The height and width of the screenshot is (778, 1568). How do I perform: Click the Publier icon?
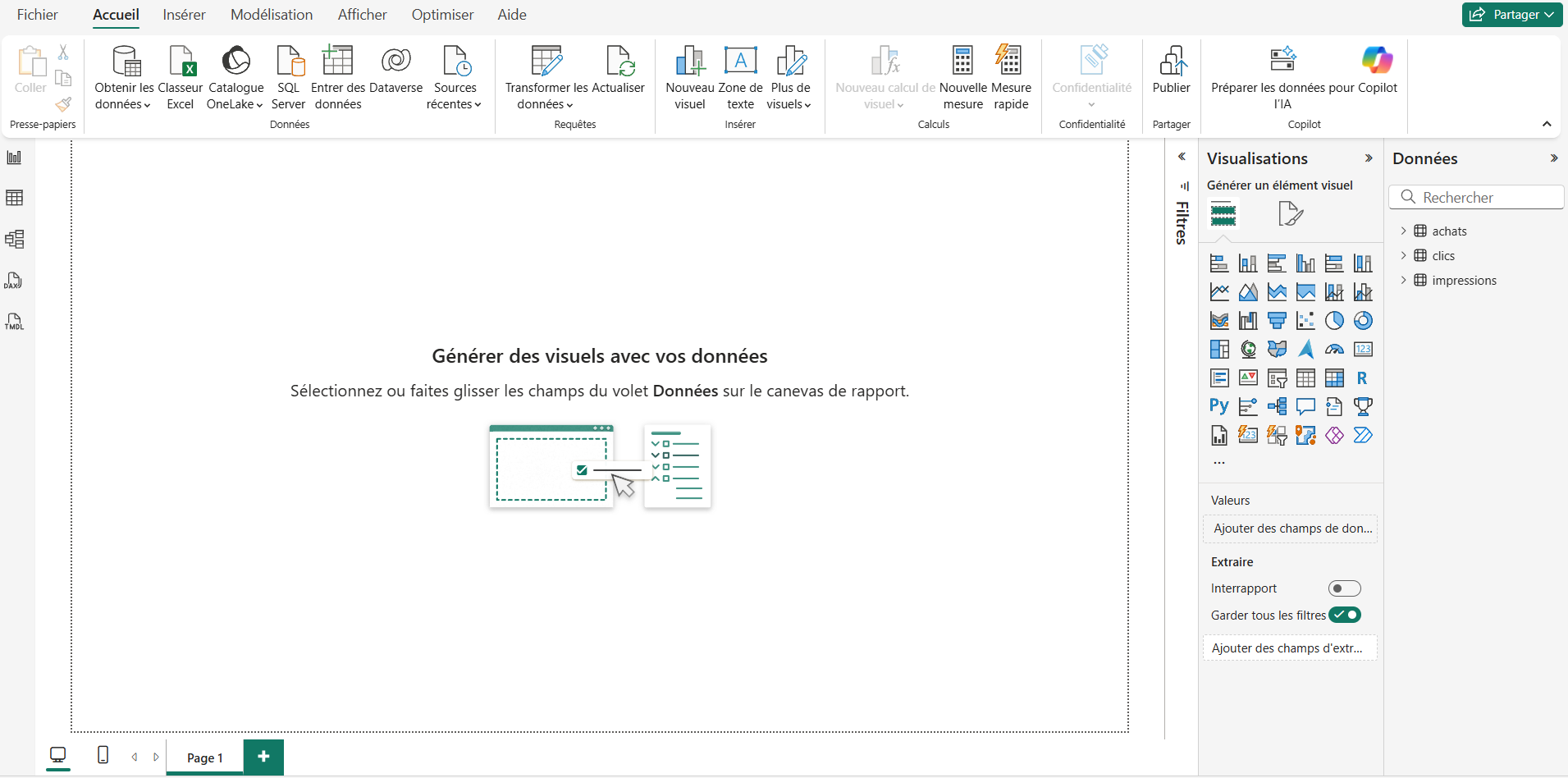[1171, 78]
